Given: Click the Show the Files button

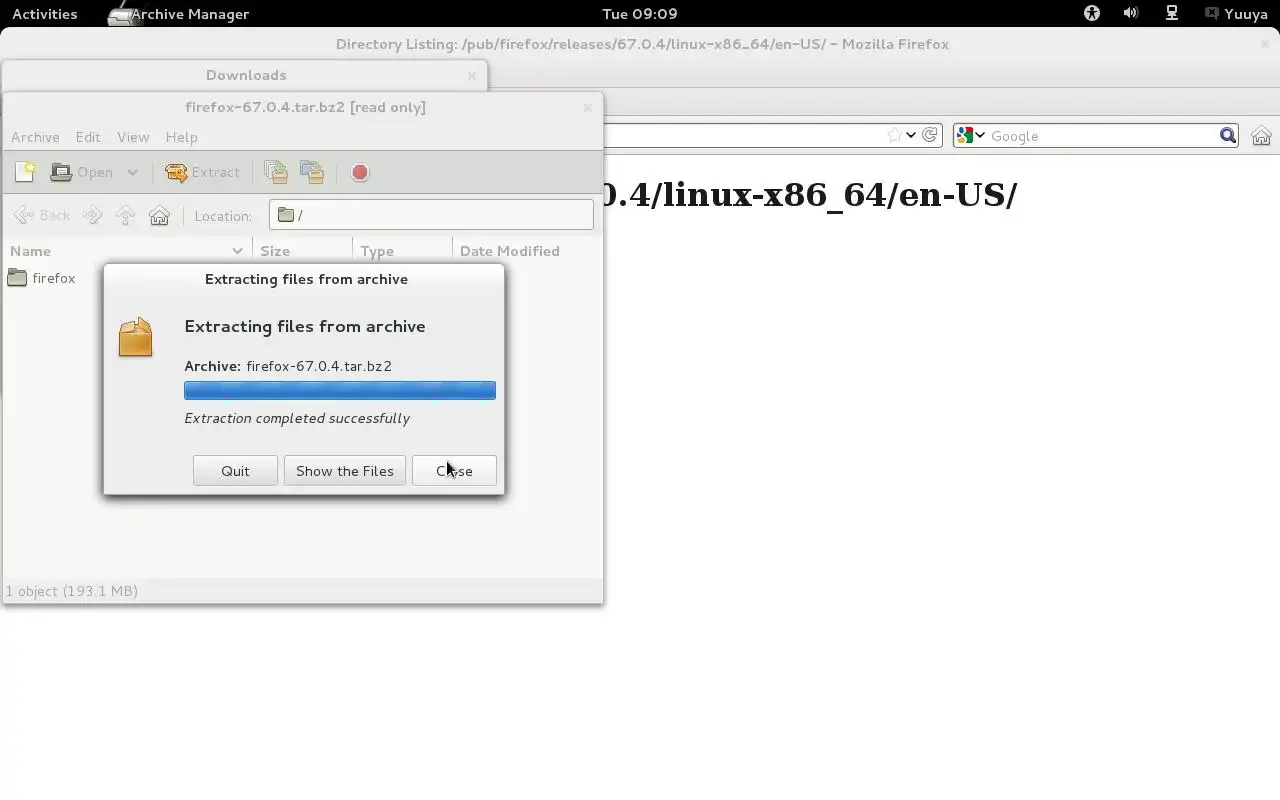Looking at the screenshot, I should (x=345, y=471).
